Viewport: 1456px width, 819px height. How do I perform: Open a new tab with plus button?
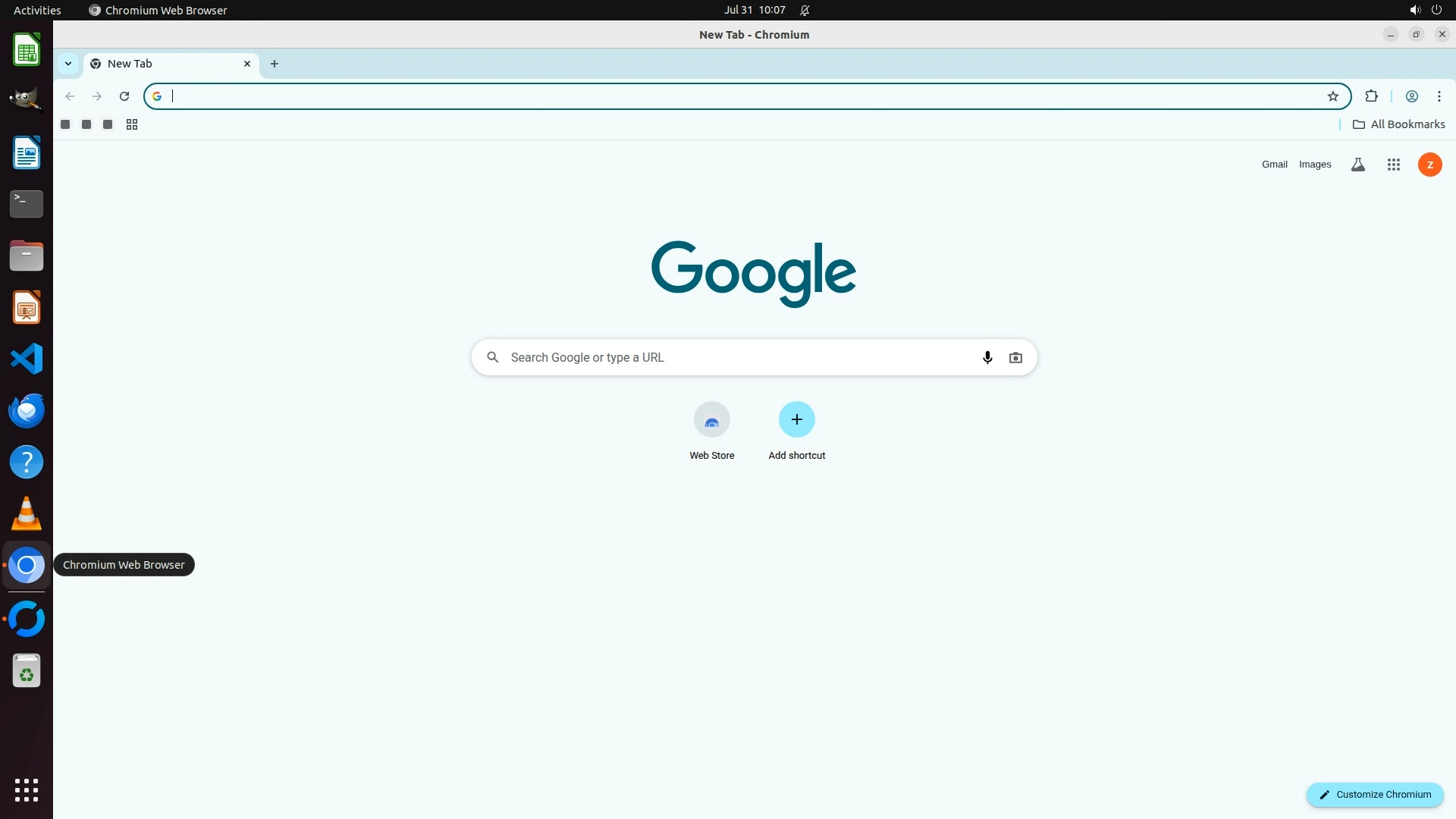[275, 64]
